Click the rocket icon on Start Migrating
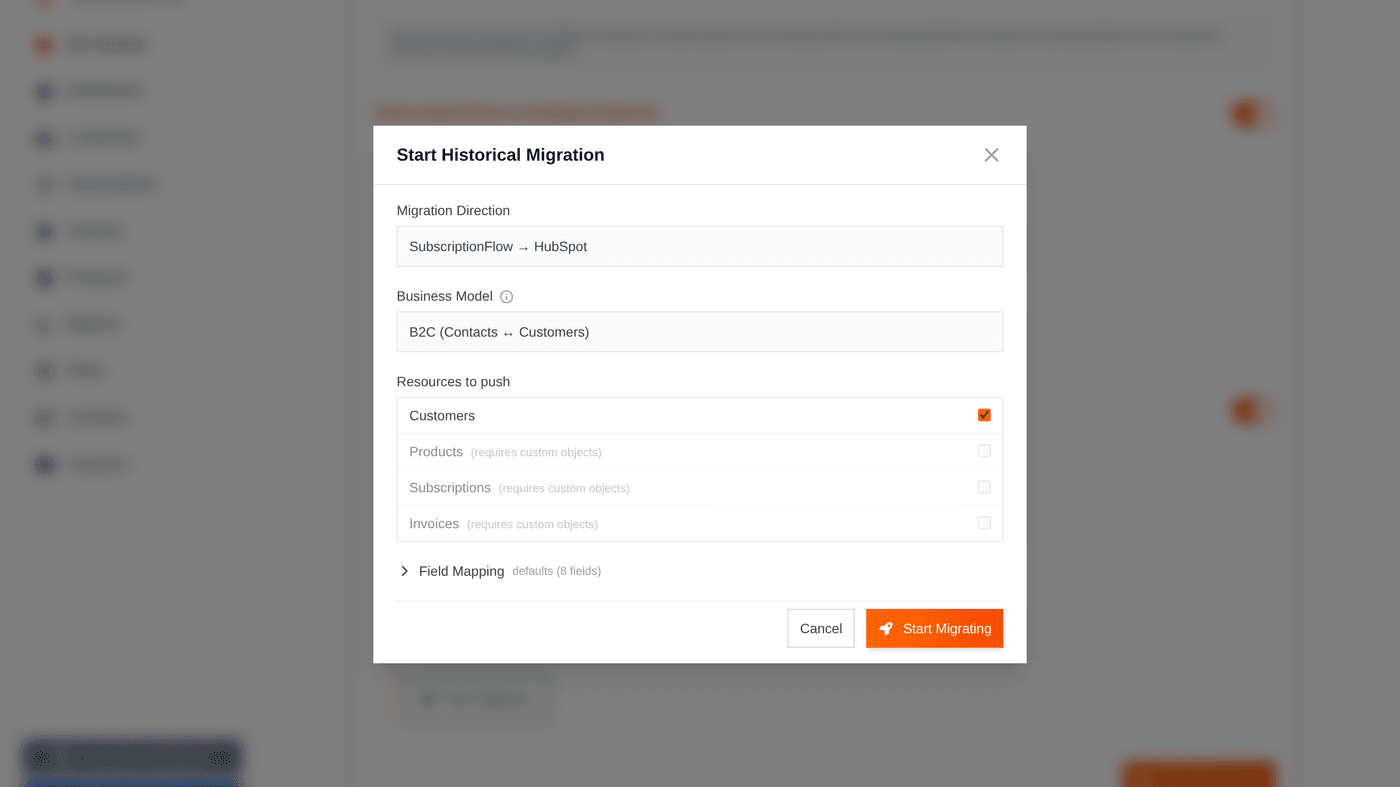This screenshot has width=1400, height=787. [886, 629]
